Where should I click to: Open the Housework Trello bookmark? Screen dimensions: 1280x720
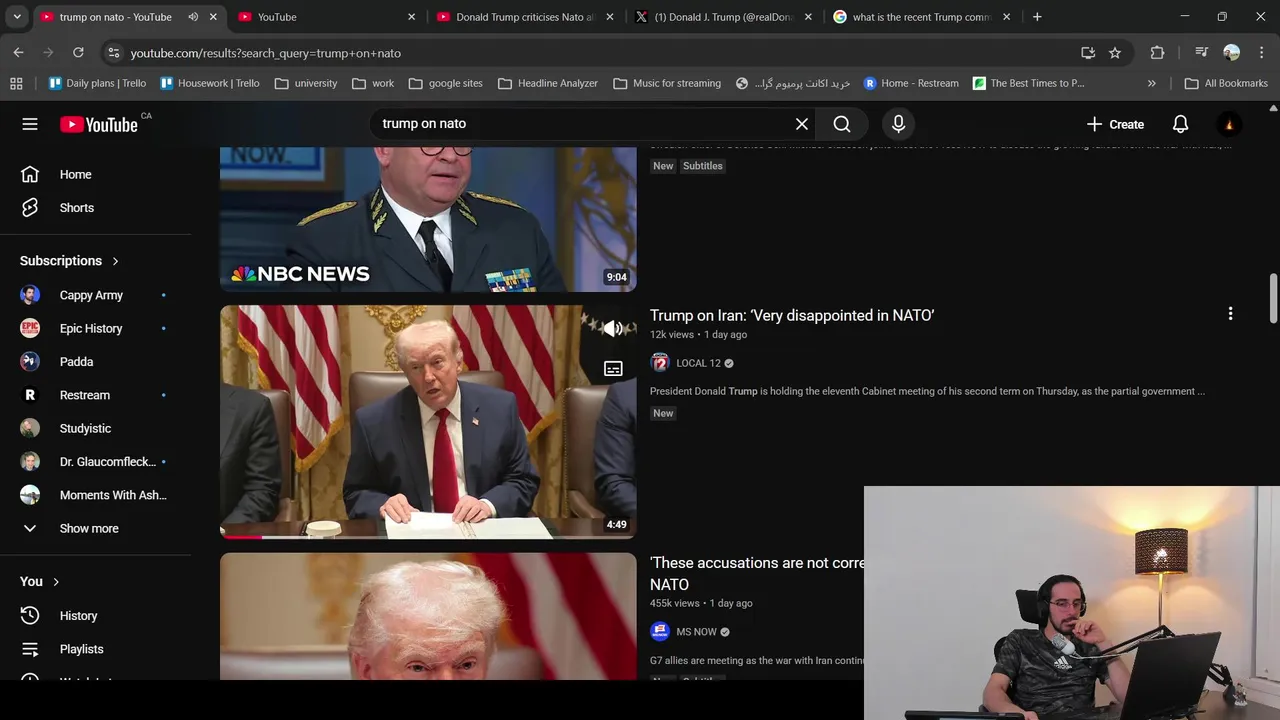pyautogui.click(x=210, y=83)
